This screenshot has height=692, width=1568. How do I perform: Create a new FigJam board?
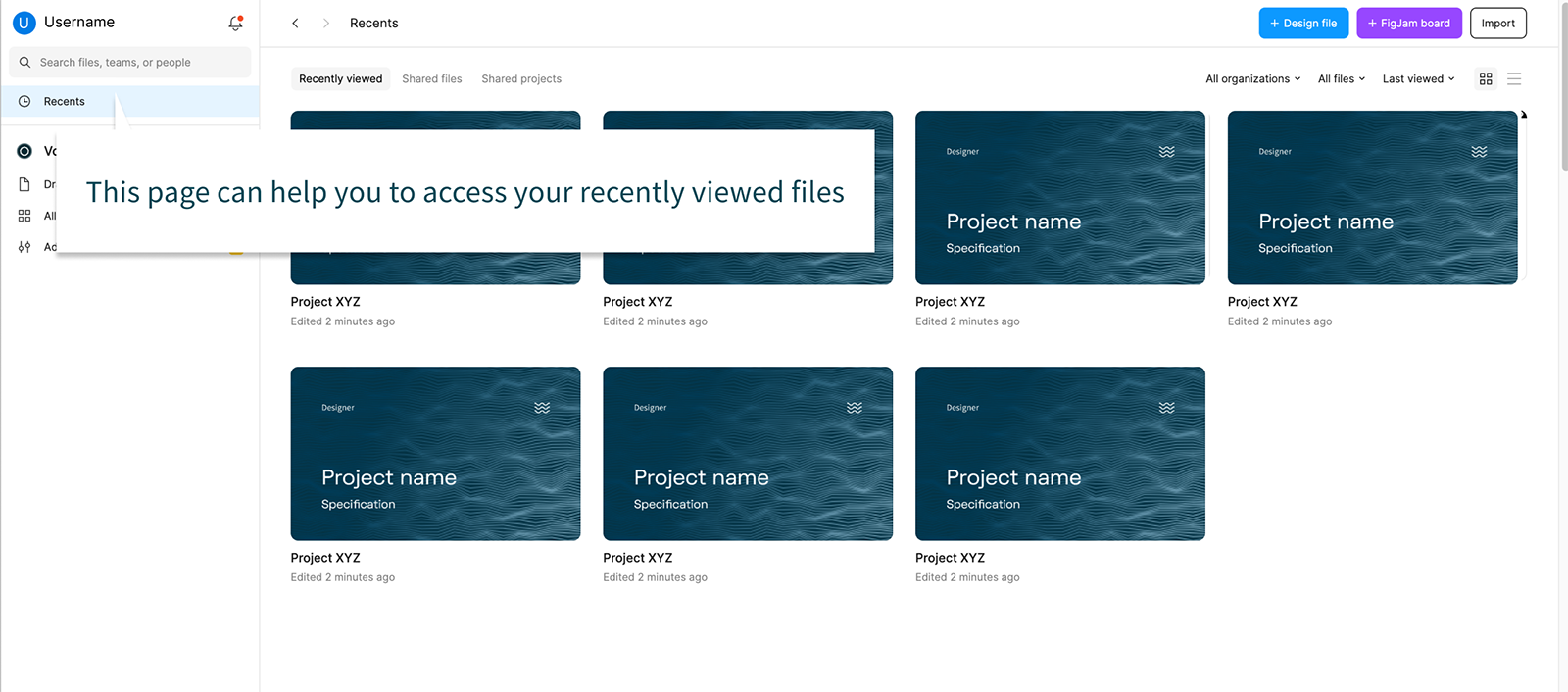point(1409,23)
